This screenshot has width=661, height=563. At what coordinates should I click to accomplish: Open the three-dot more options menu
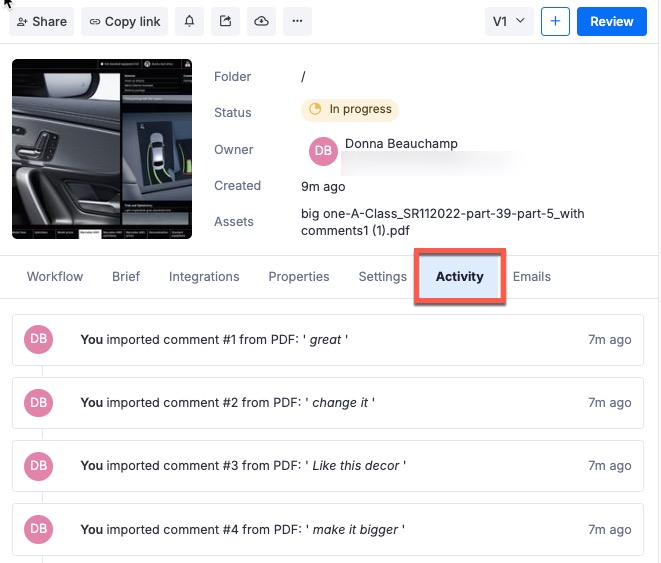297,21
